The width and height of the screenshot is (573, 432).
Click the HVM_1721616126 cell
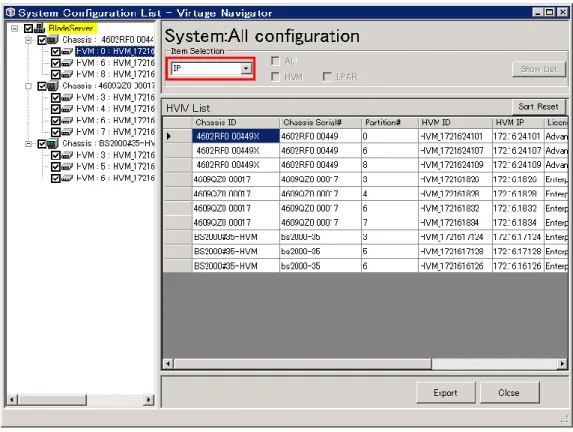(455, 266)
